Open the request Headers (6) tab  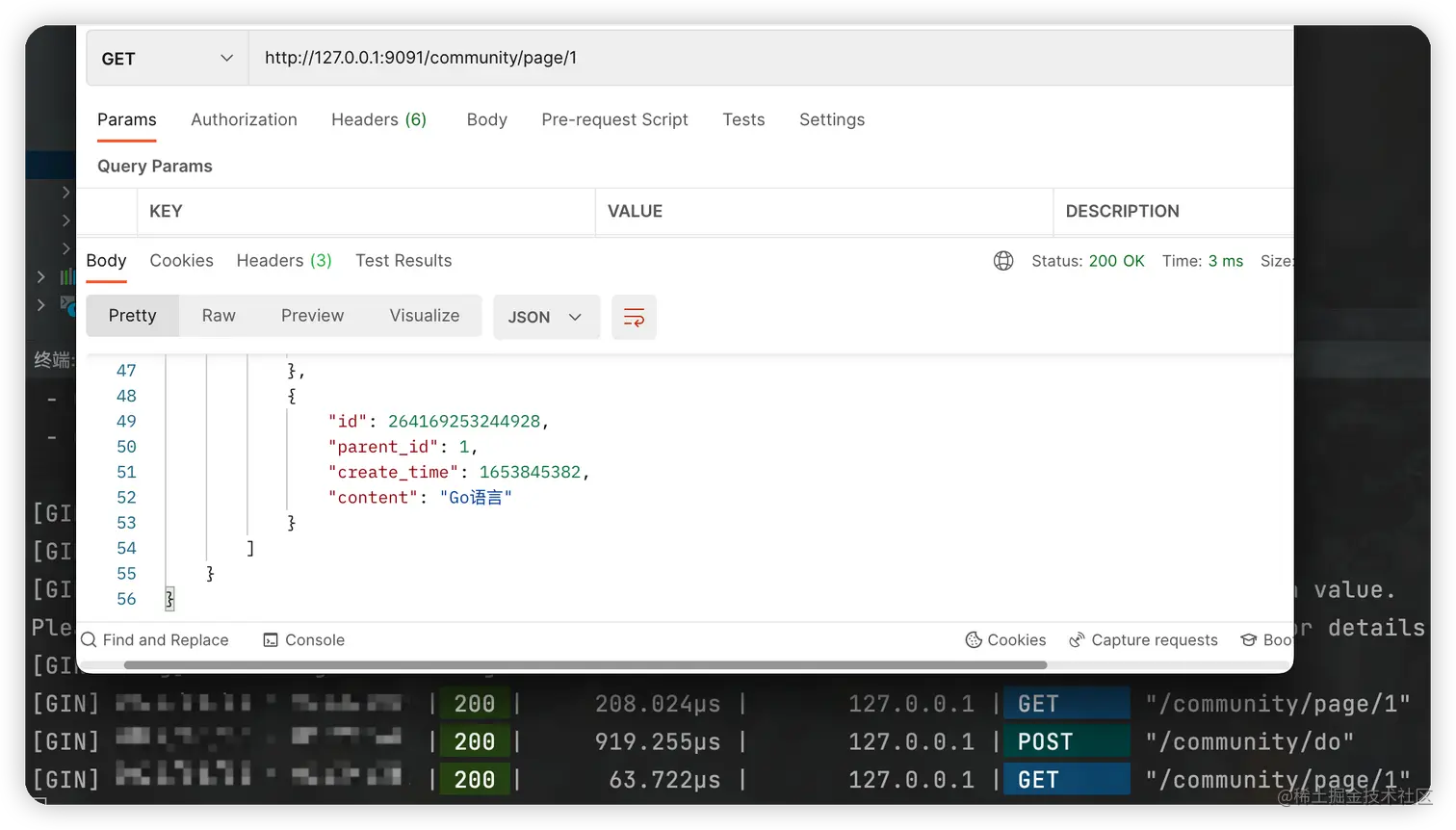click(x=378, y=119)
